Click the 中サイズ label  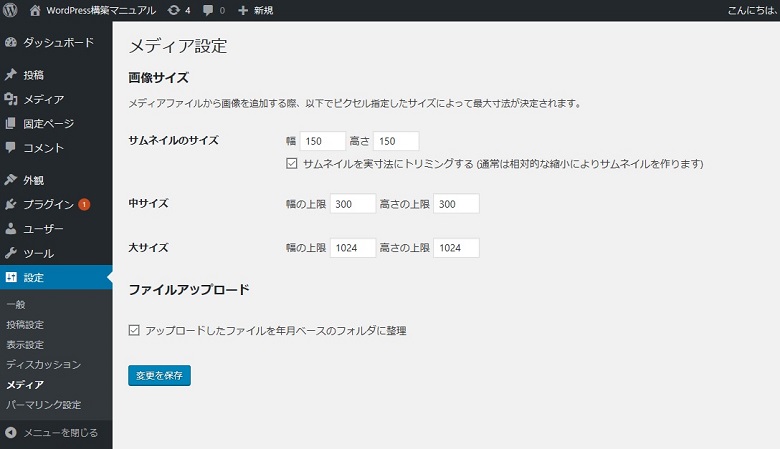coord(148,203)
